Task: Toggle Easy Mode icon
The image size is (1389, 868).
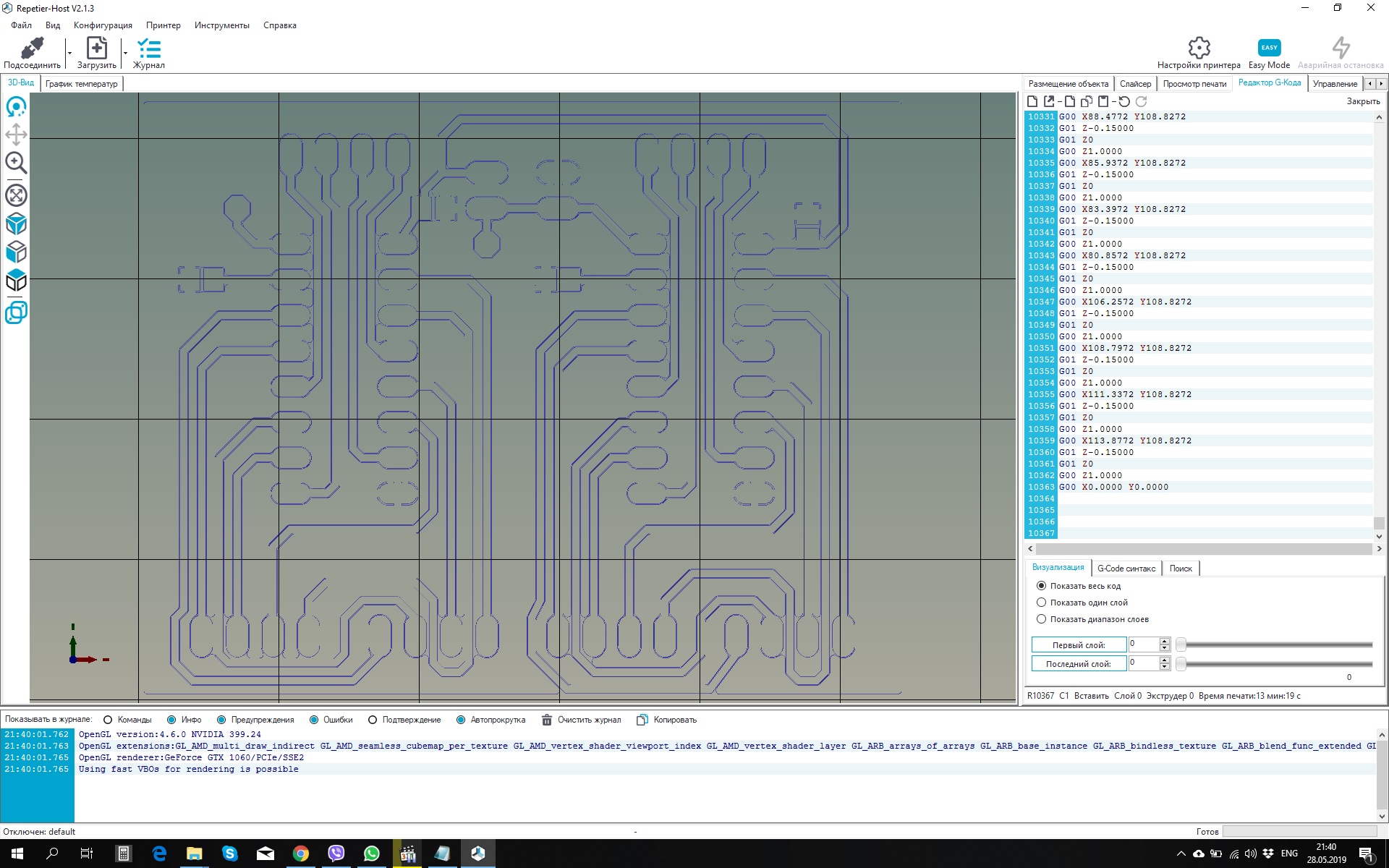Action: [x=1269, y=48]
